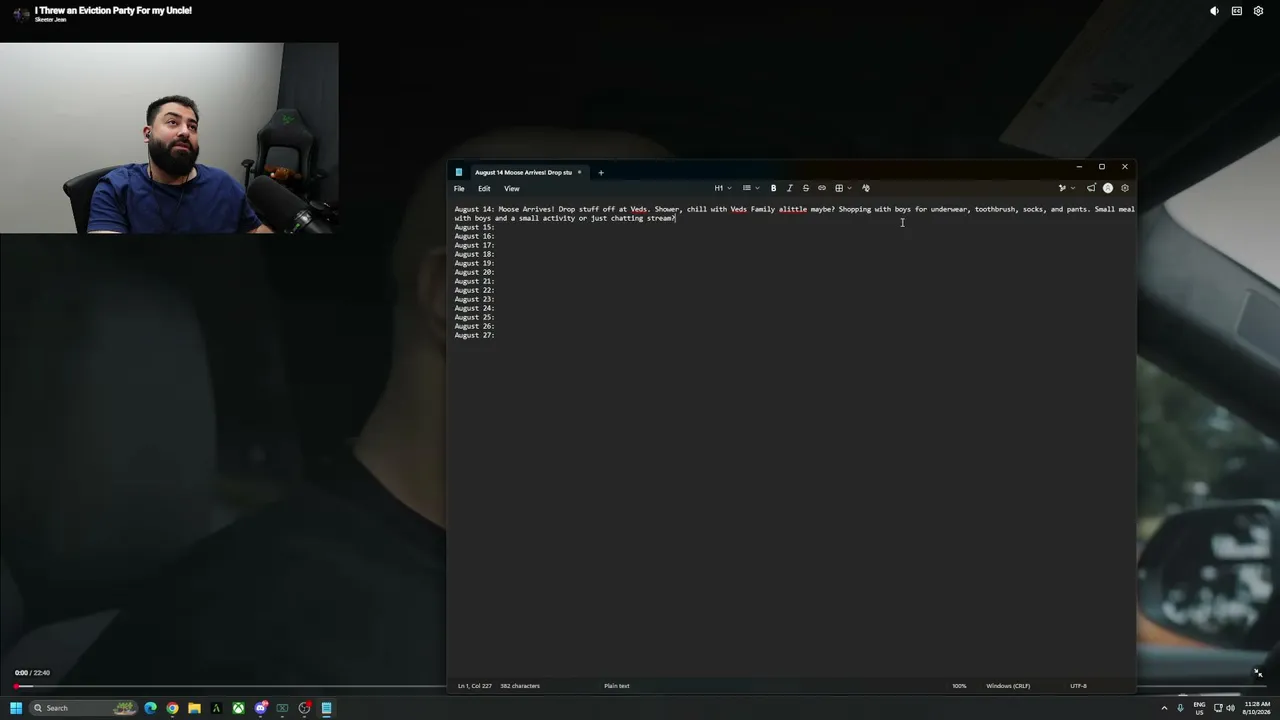Click the 382 characters status entry
1280x720 pixels.
point(520,686)
